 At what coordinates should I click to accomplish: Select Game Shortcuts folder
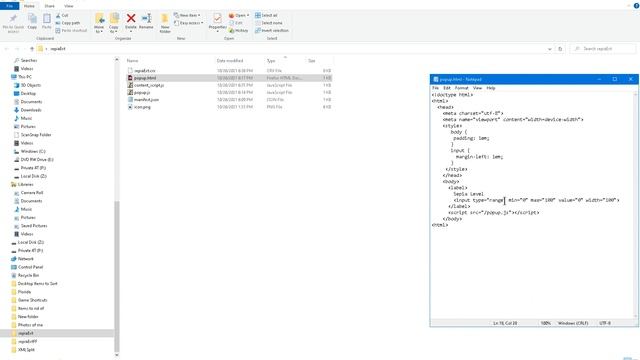click(32, 300)
